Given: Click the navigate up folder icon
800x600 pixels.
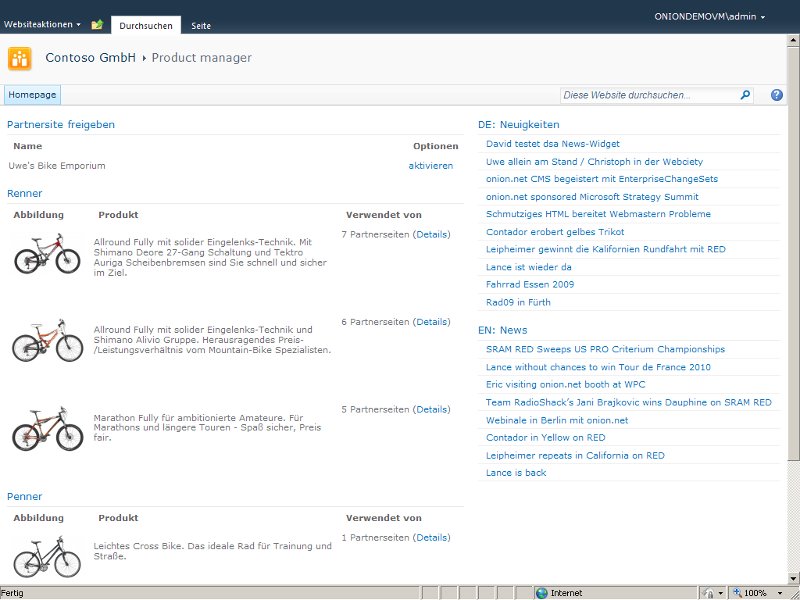Looking at the screenshot, I should click(97, 24).
